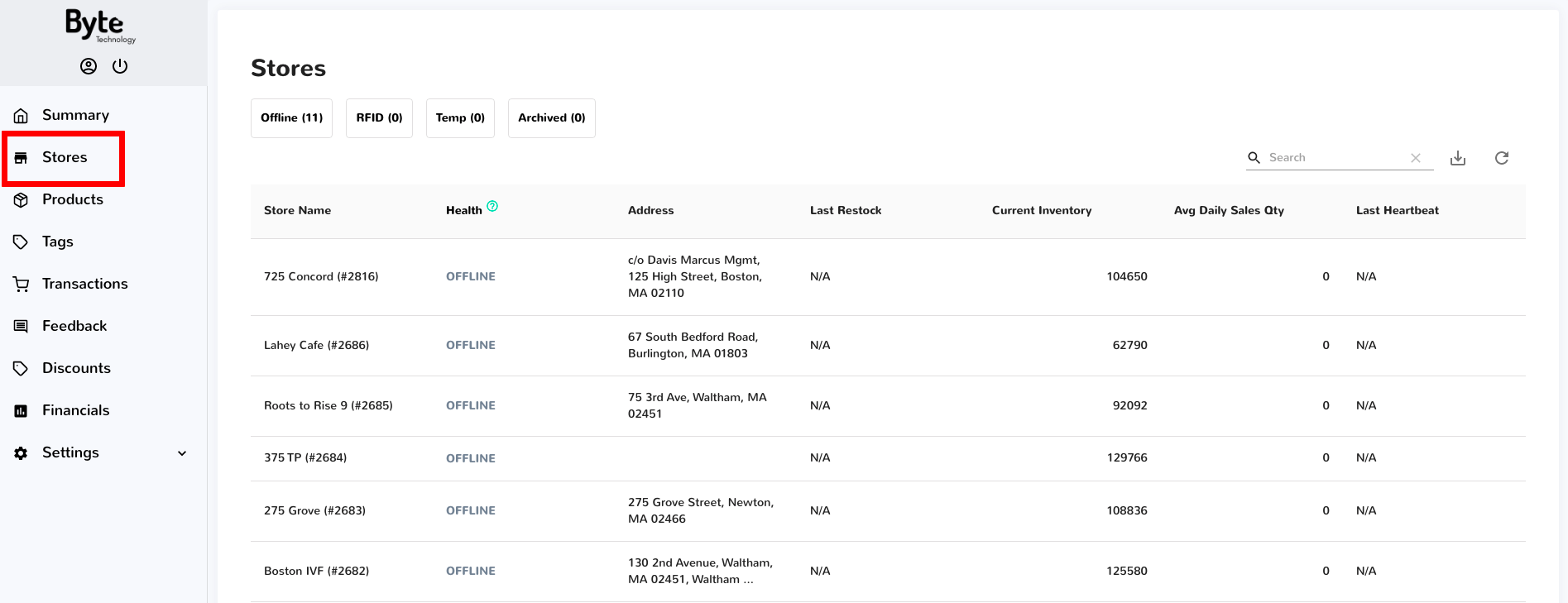Download the stores list

pyautogui.click(x=1458, y=158)
